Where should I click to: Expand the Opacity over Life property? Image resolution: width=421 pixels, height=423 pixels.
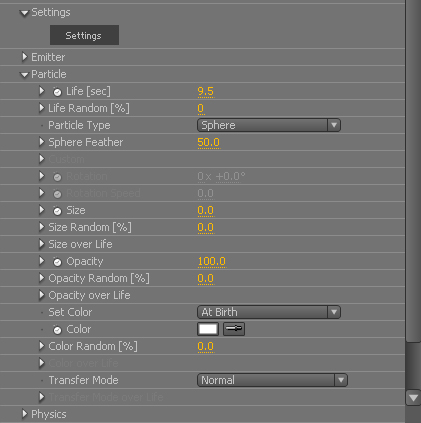tap(42, 295)
